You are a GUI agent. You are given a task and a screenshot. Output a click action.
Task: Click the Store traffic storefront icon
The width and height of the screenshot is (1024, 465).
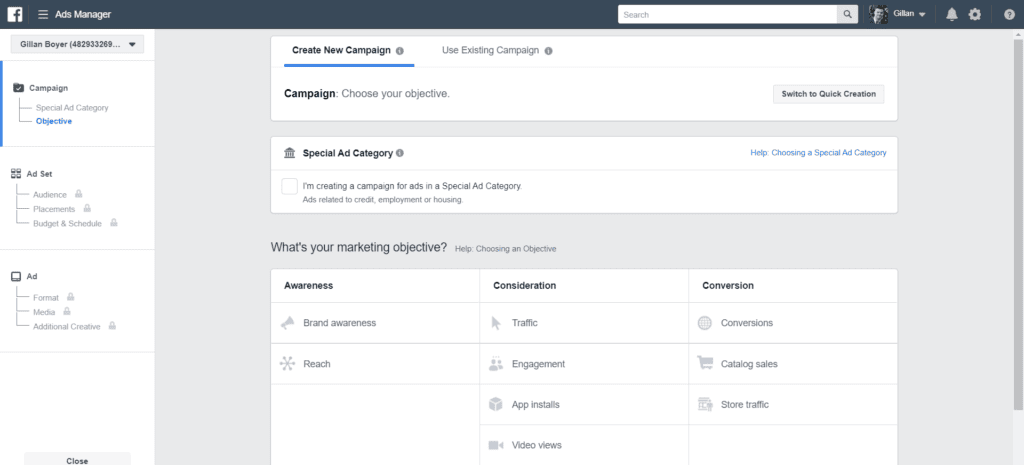click(705, 404)
